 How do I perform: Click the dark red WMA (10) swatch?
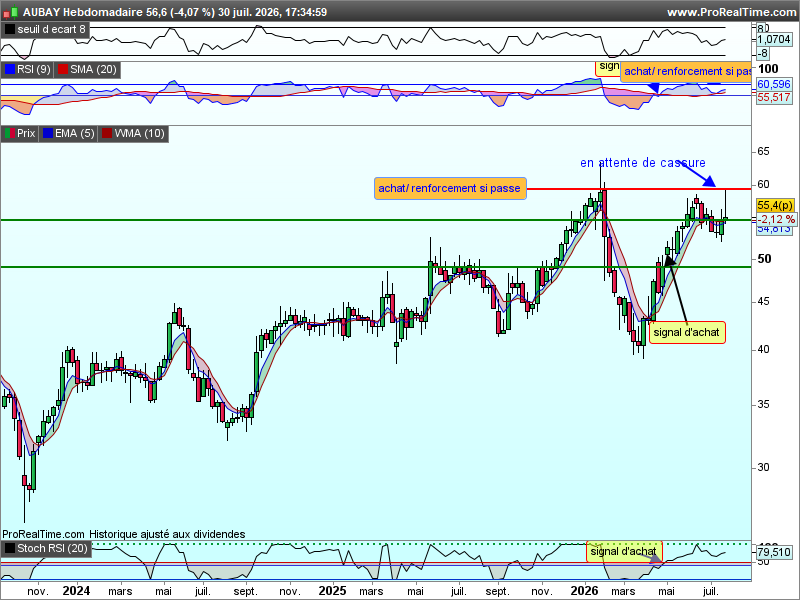(107, 134)
